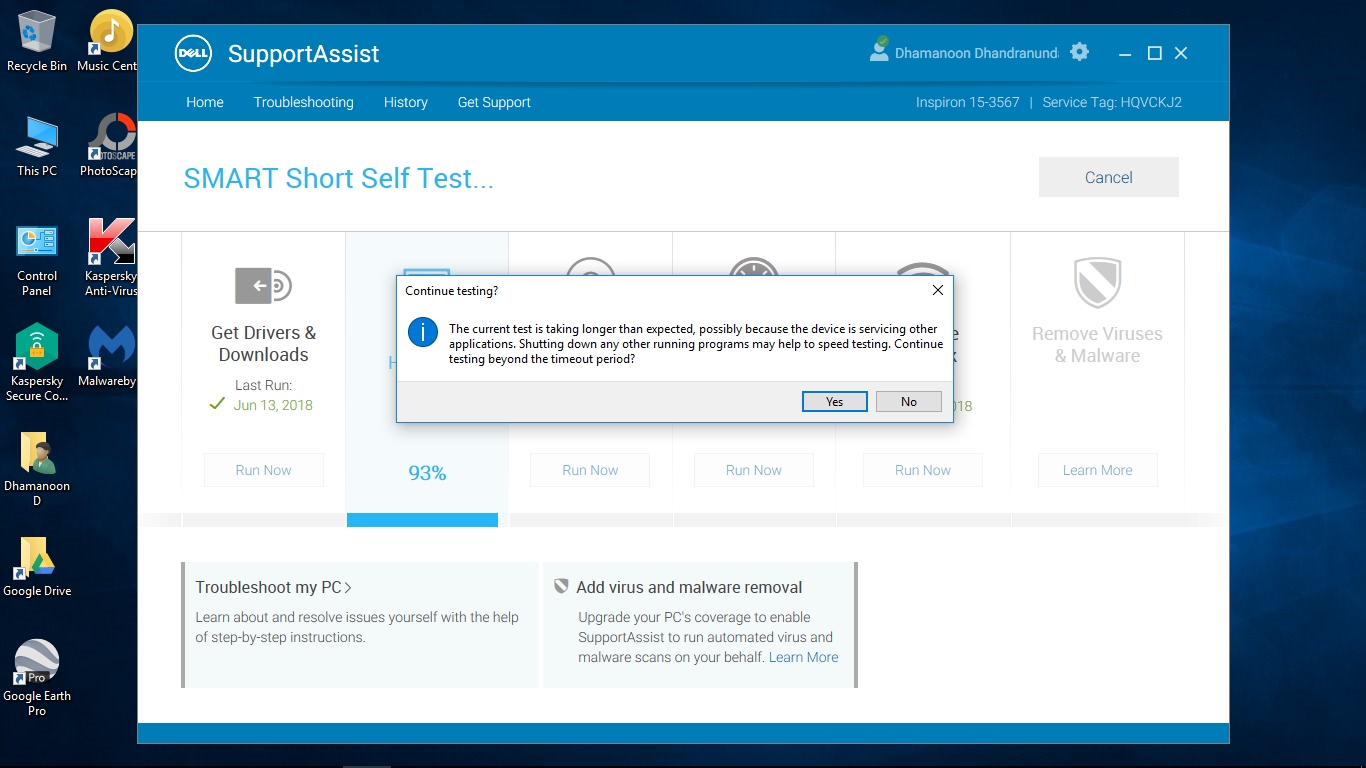Screen dimensions: 1366x768
Task: Close the Continue testing dialog
Action: pyautogui.click(x=937, y=290)
